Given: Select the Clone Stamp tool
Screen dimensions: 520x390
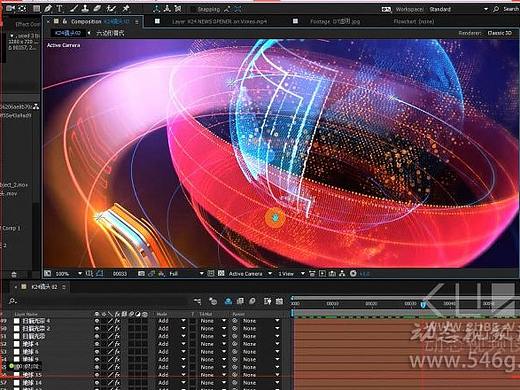Looking at the screenshot, I should [85, 9].
